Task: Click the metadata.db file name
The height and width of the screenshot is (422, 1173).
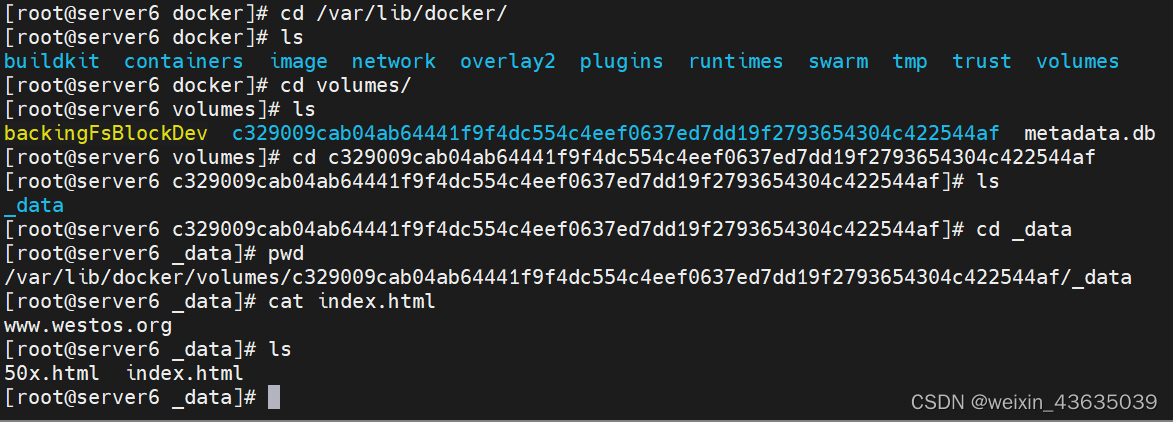Action: 1089,134
